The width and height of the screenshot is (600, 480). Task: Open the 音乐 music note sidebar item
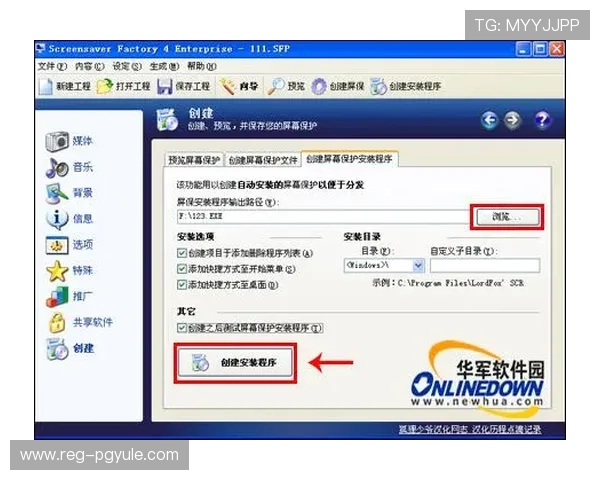pyautogui.click(x=57, y=168)
